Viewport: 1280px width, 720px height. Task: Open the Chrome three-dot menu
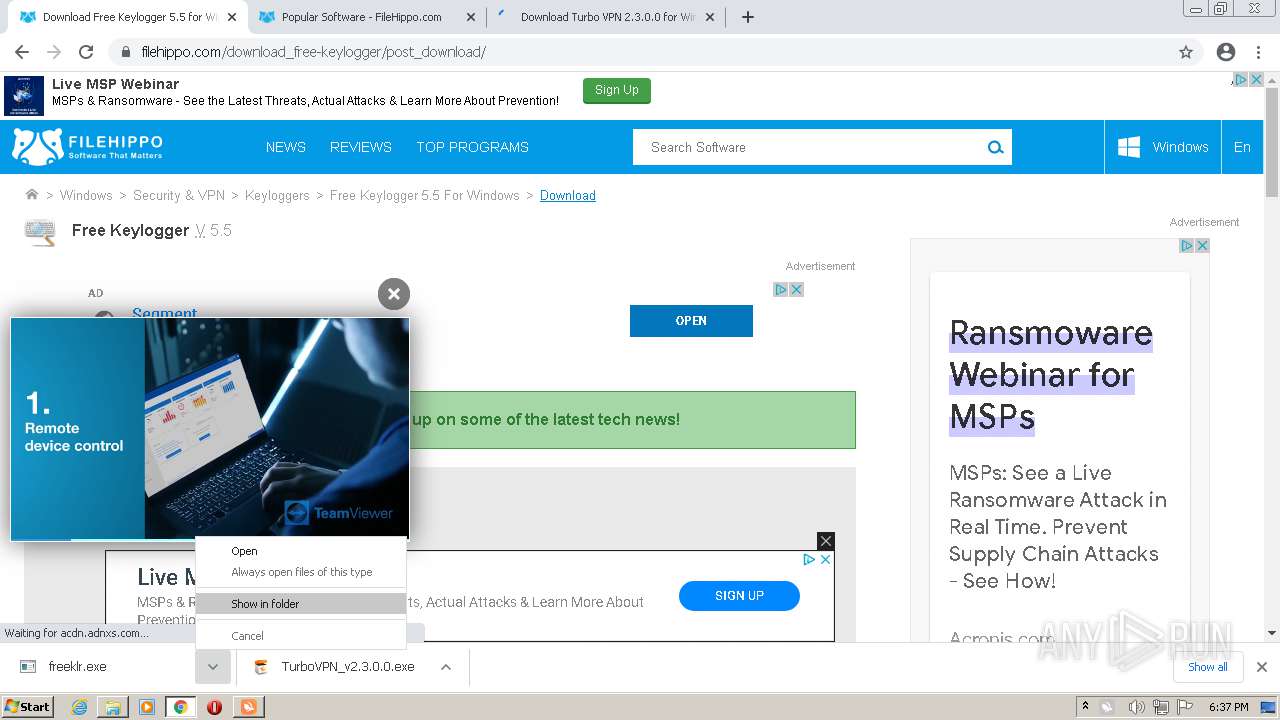1258,52
